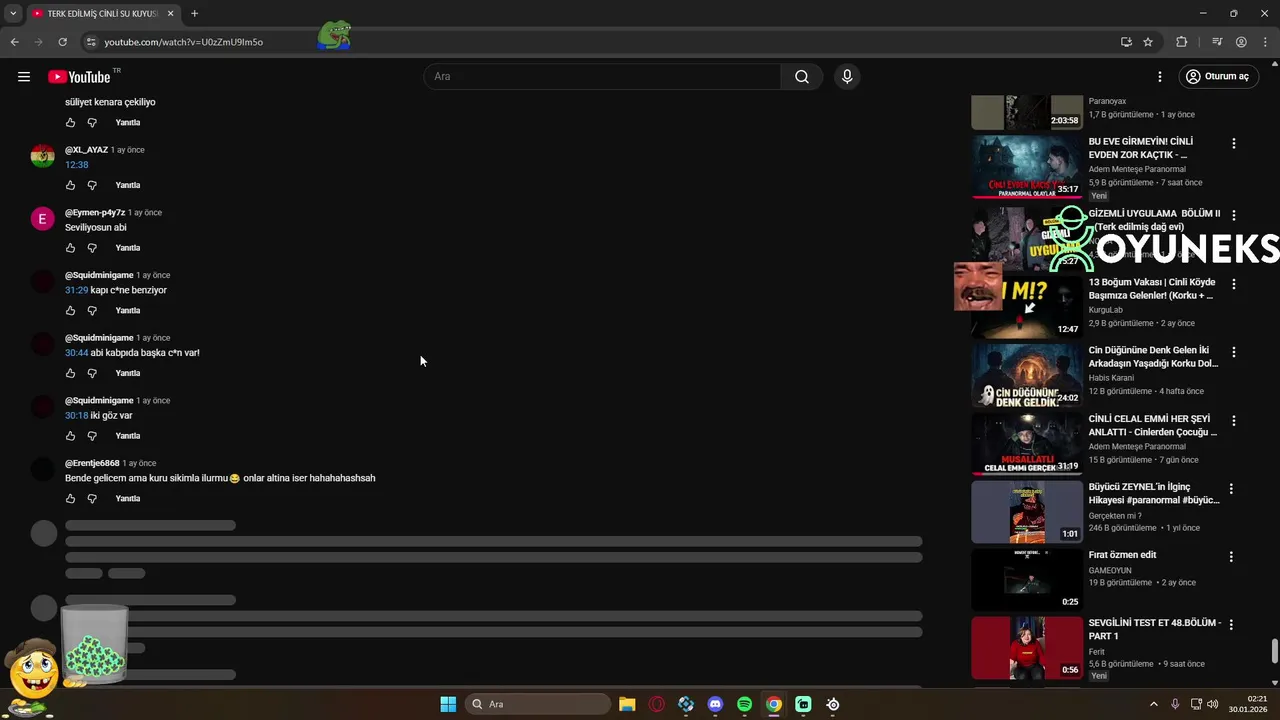Image resolution: width=1280 pixels, height=720 pixels.
Task: Open options for 'Fırat özmen edit' video
Action: [x=1231, y=557]
